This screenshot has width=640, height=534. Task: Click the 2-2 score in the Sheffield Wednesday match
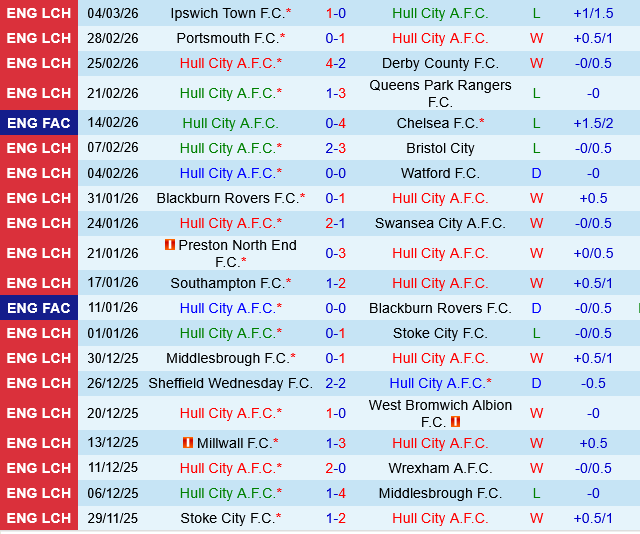tap(336, 383)
